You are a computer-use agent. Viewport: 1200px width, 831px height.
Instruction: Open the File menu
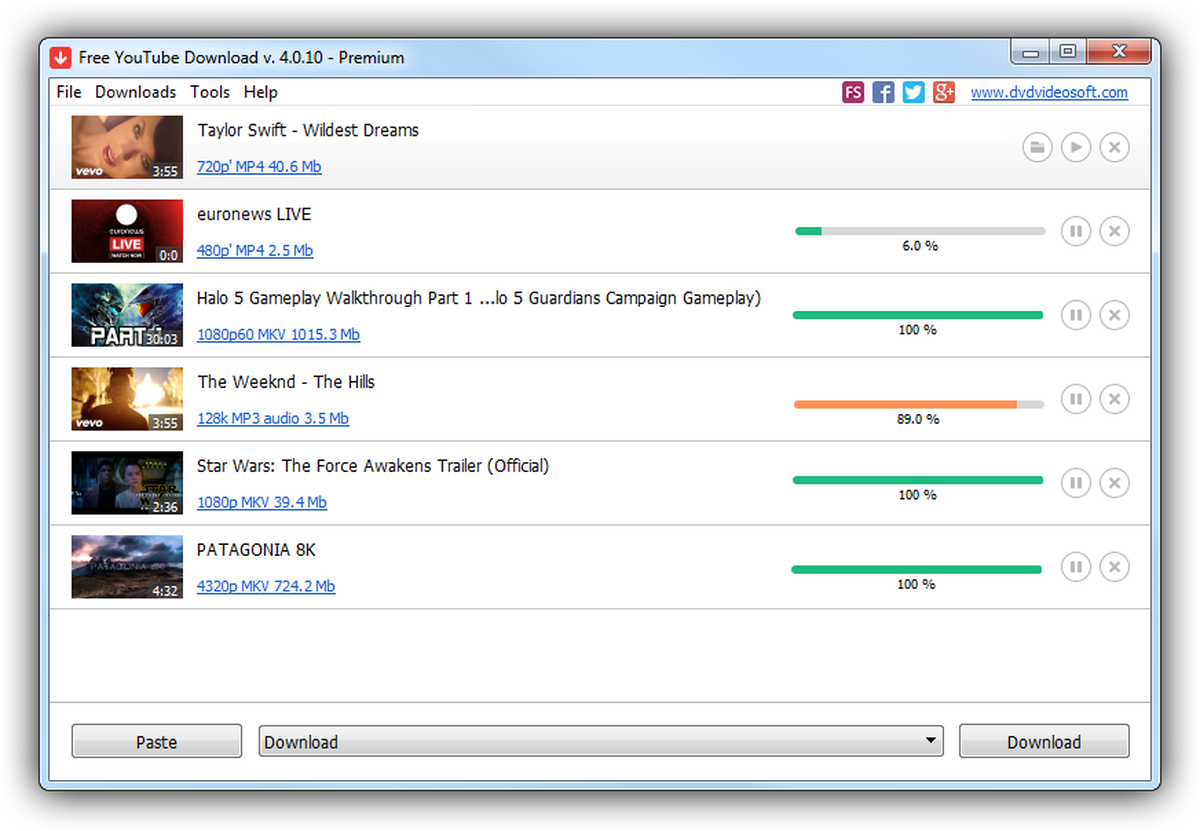68,92
